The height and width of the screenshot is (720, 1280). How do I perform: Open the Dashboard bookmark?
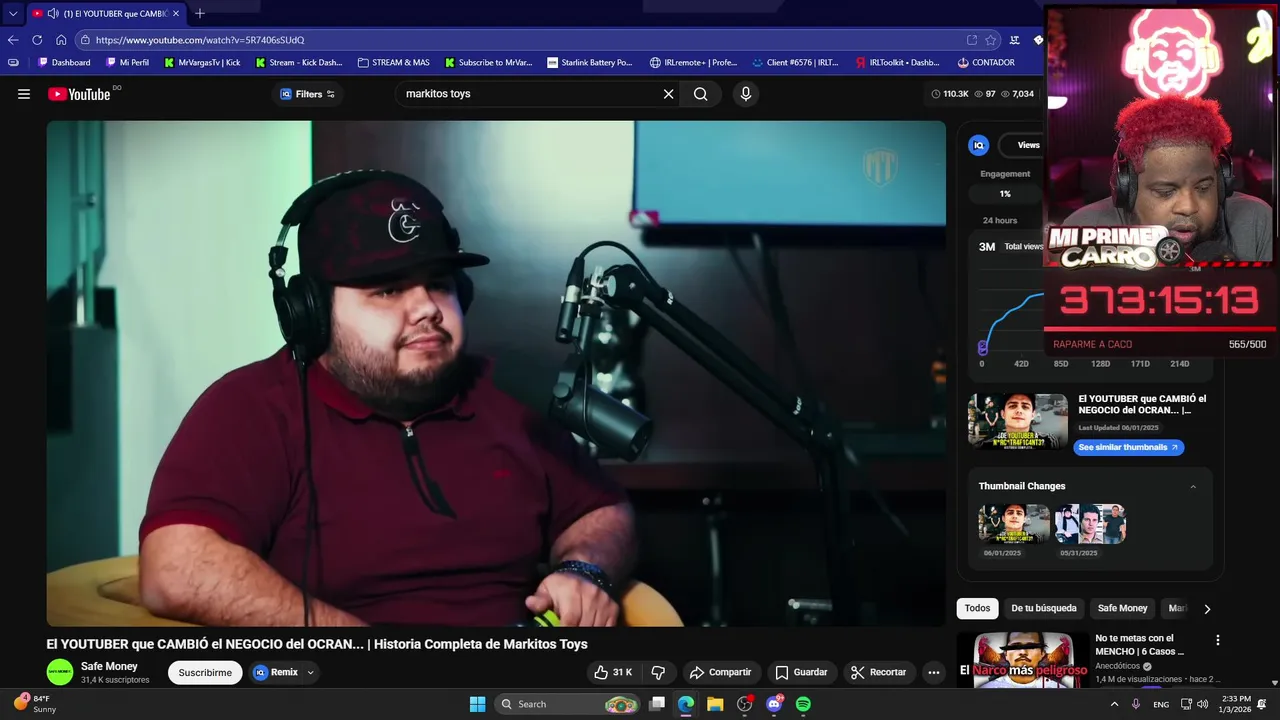(64, 62)
